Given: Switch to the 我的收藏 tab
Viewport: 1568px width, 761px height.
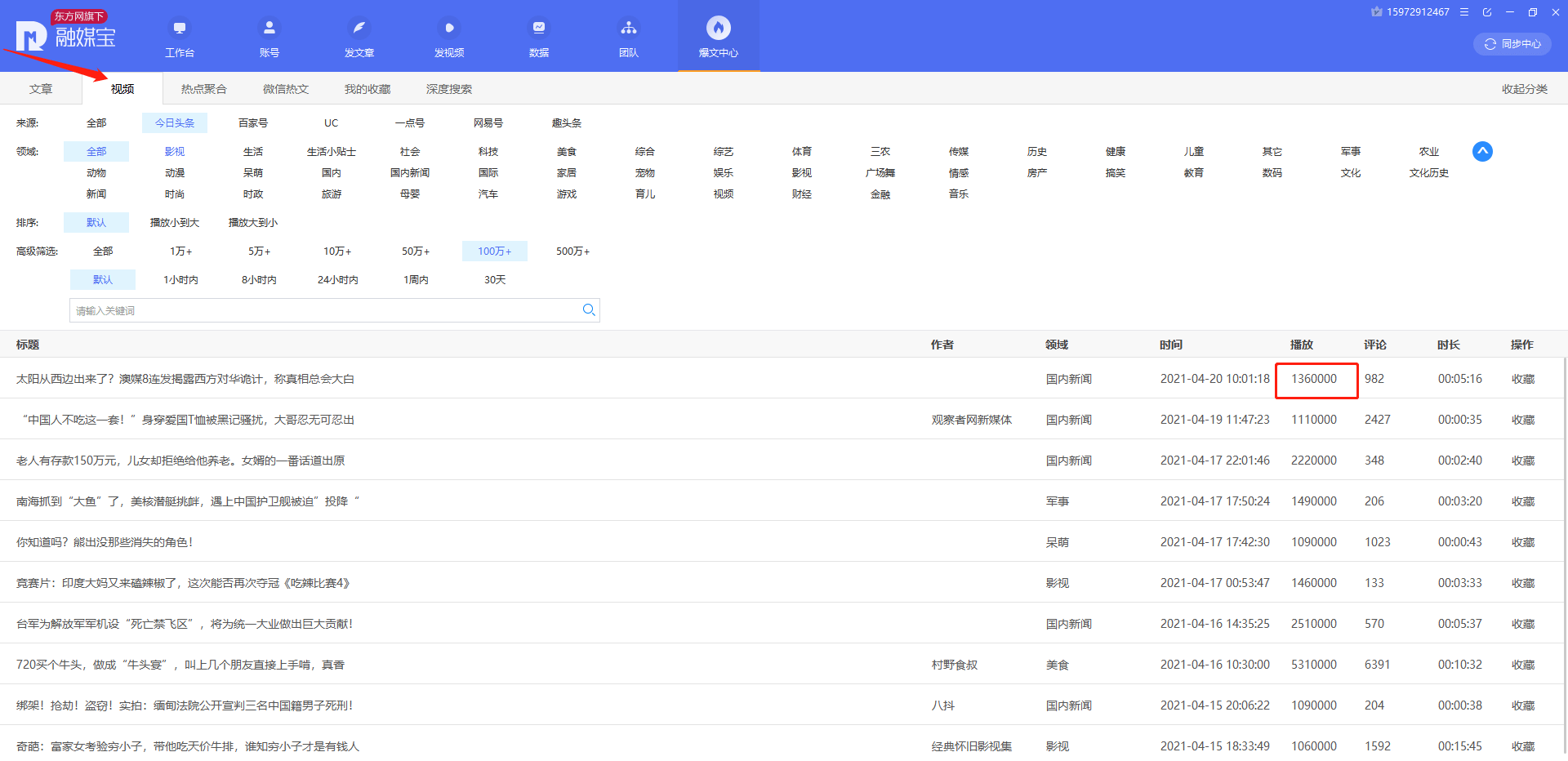Looking at the screenshot, I should pyautogui.click(x=367, y=89).
